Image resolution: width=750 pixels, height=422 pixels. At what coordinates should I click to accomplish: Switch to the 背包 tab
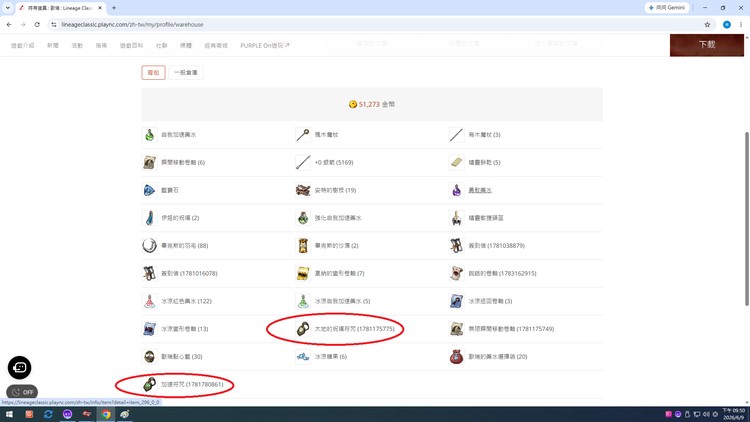tap(153, 73)
